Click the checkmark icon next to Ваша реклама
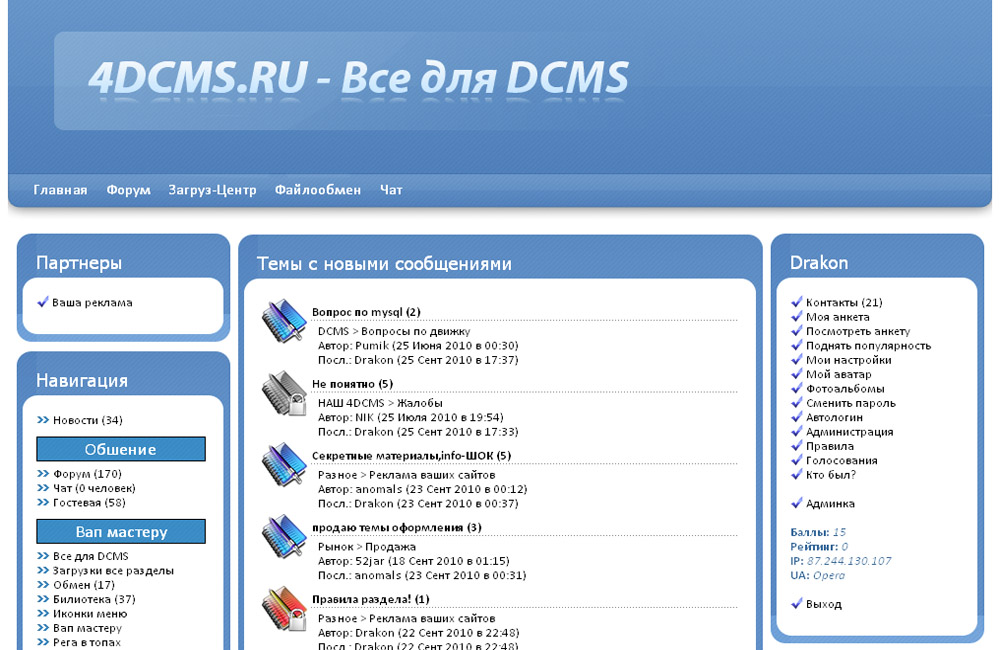The image size is (1000, 650). click(x=43, y=302)
